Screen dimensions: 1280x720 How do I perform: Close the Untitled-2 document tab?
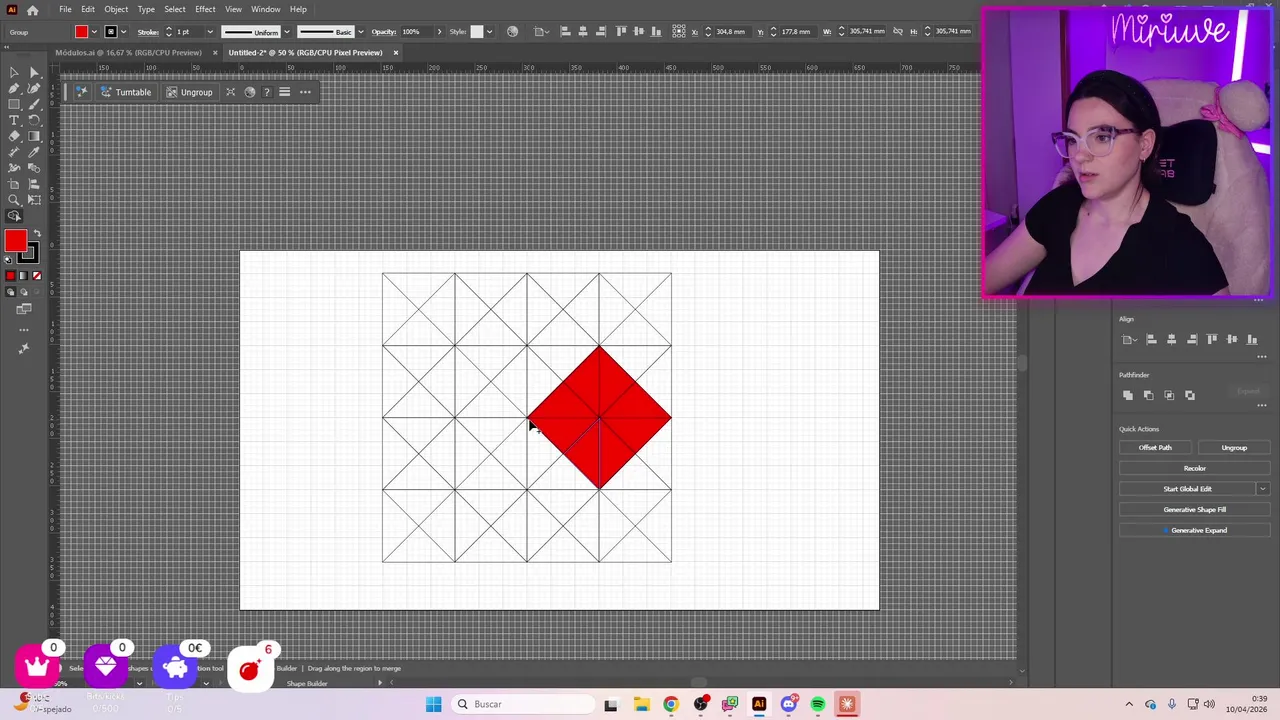[395, 52]
